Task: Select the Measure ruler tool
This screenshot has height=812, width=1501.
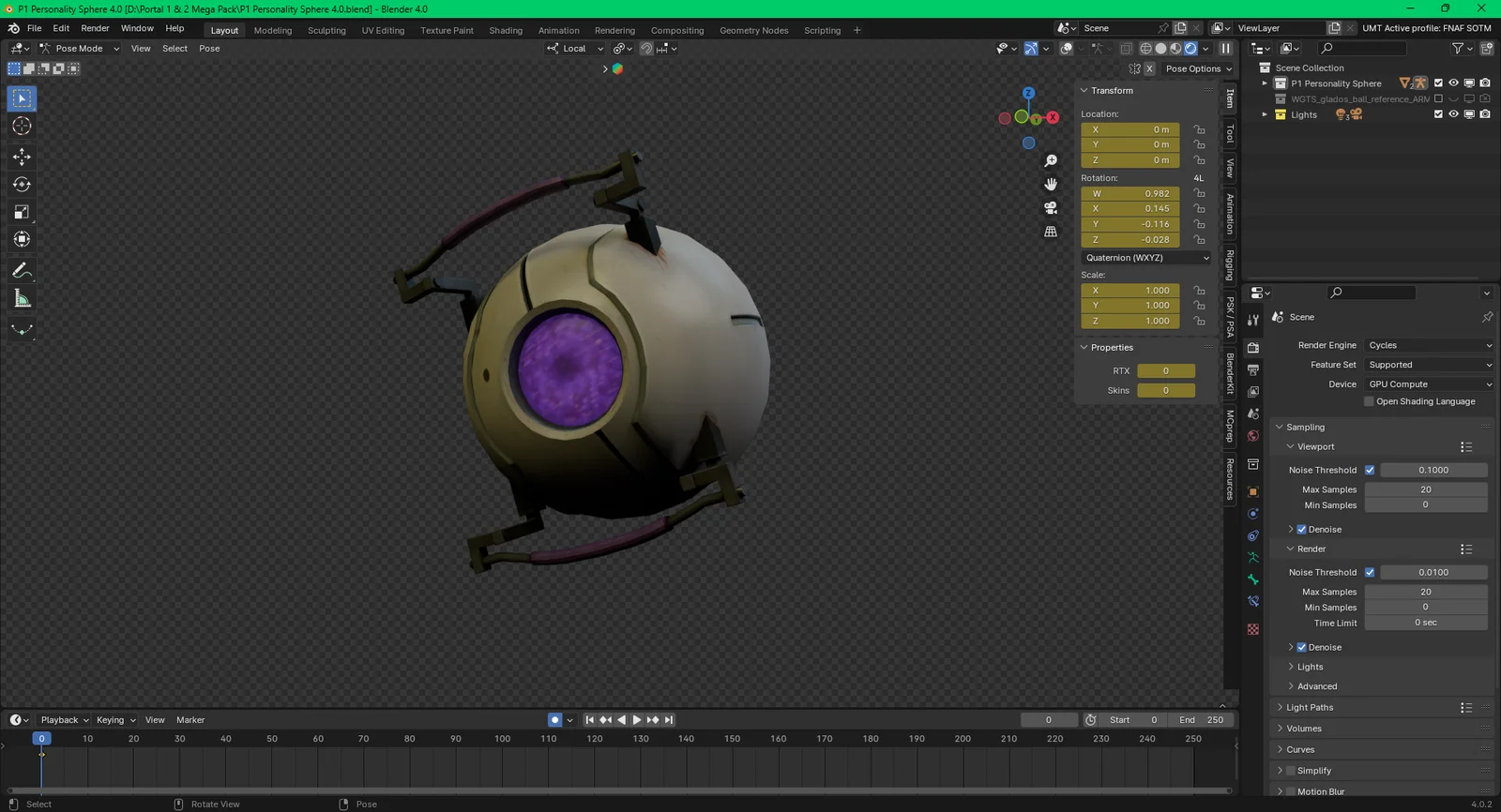Action: (22, 299)
